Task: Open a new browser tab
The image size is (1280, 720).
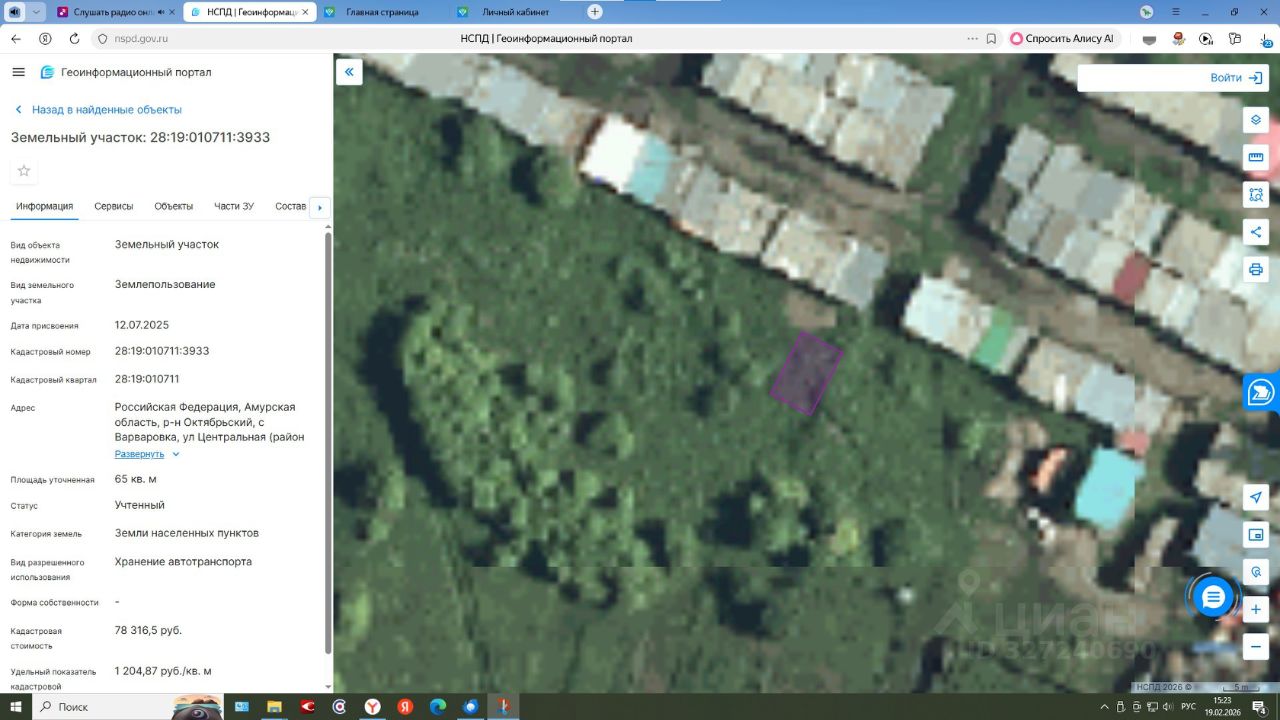Action: click(595, 12)
